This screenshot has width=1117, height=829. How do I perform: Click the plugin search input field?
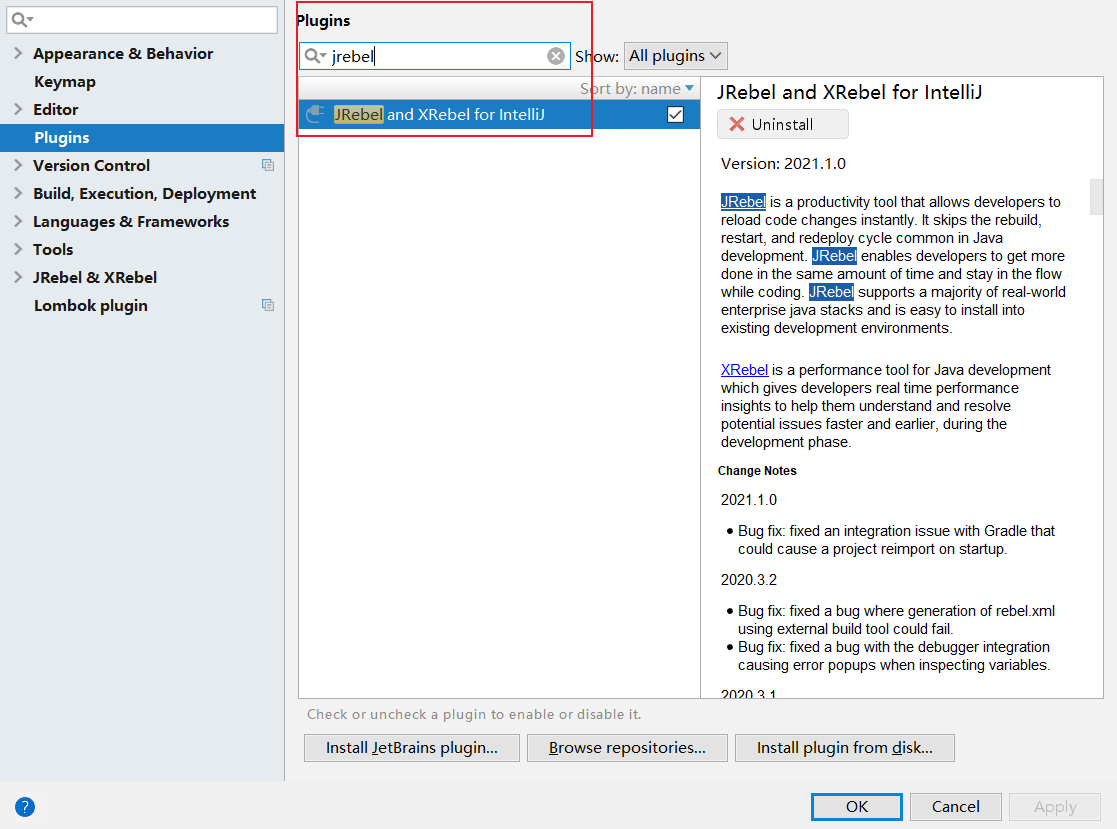coord(435,56)
